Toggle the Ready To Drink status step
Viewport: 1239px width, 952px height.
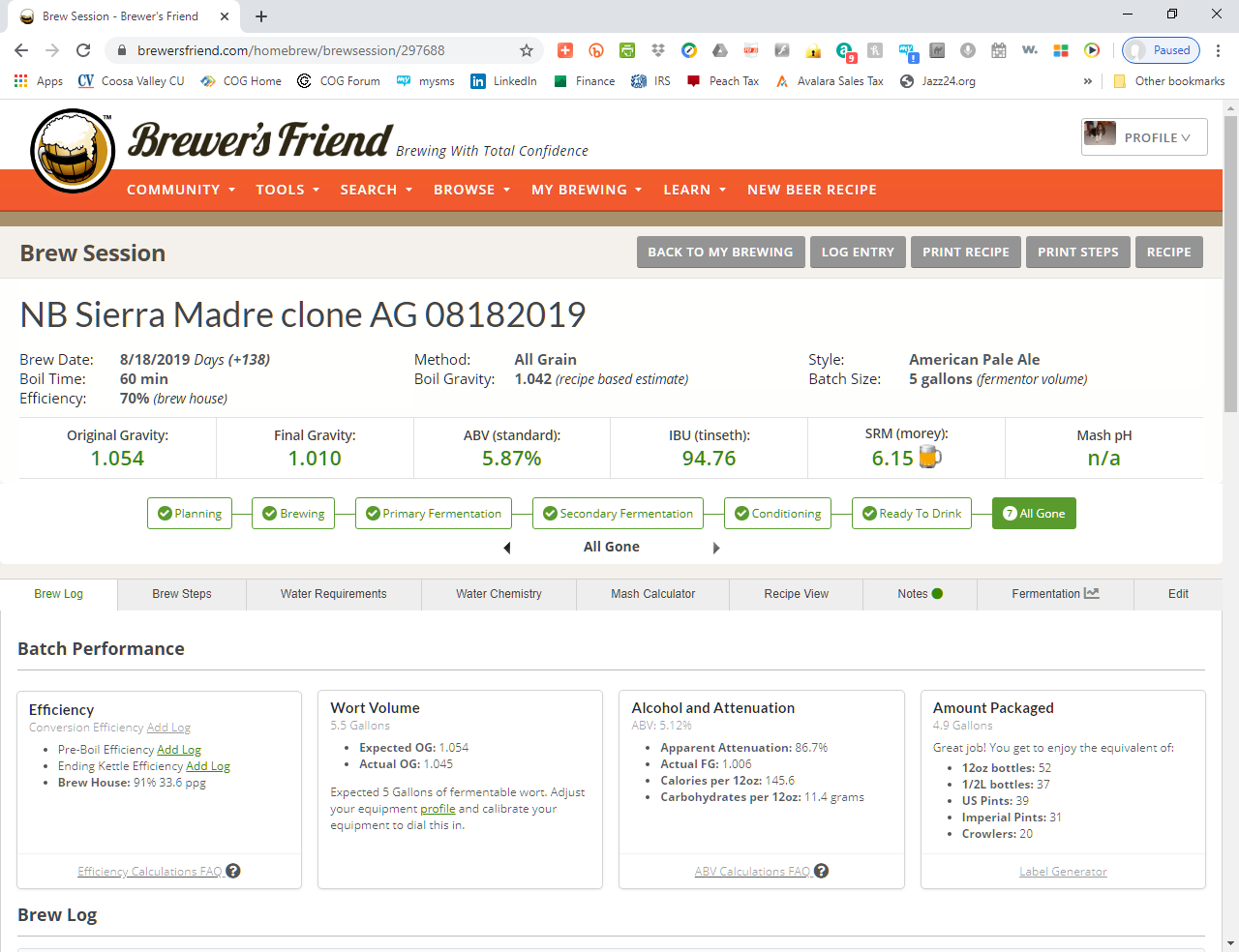coord(912,513)
